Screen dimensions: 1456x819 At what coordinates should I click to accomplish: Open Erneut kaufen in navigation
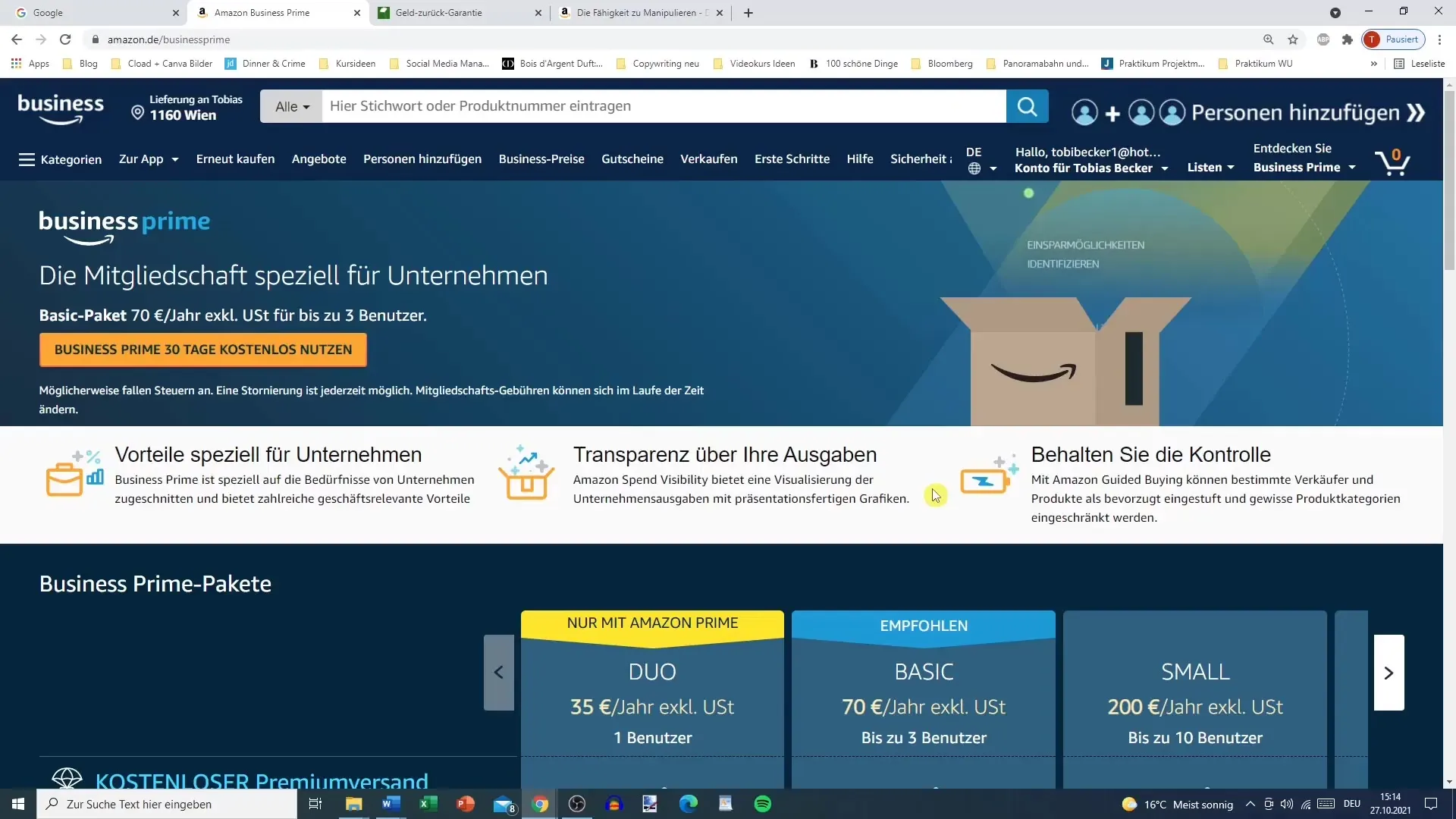(235, 159)
